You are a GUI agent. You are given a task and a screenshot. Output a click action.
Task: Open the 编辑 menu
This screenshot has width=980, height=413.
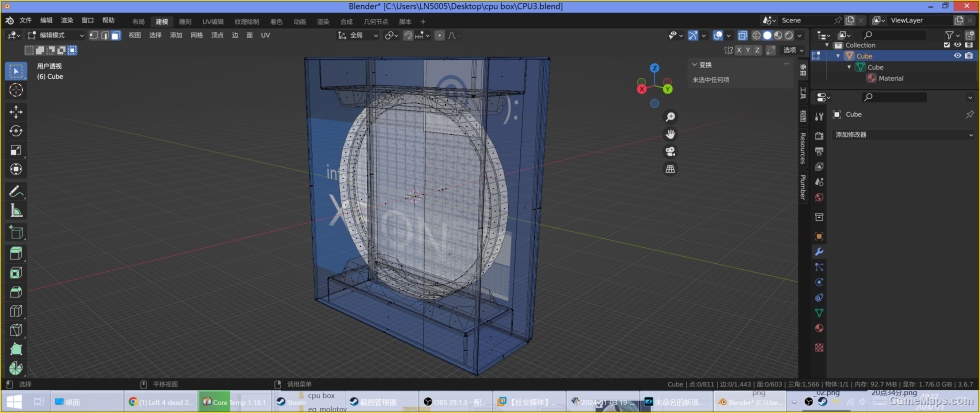point(46,21)
